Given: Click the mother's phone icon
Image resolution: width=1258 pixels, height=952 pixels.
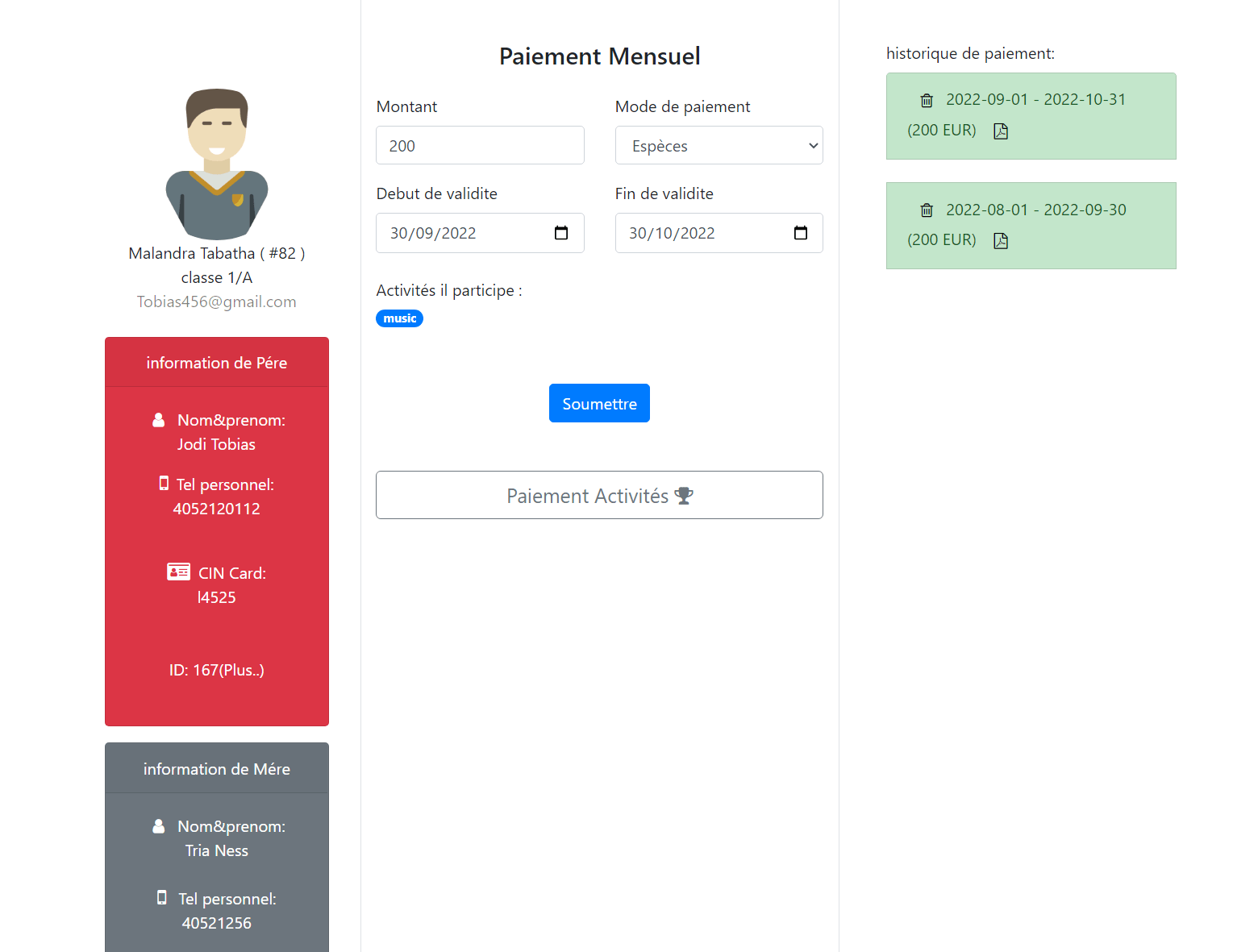Looking at the screenshot, I should click(x=162, y=898).
